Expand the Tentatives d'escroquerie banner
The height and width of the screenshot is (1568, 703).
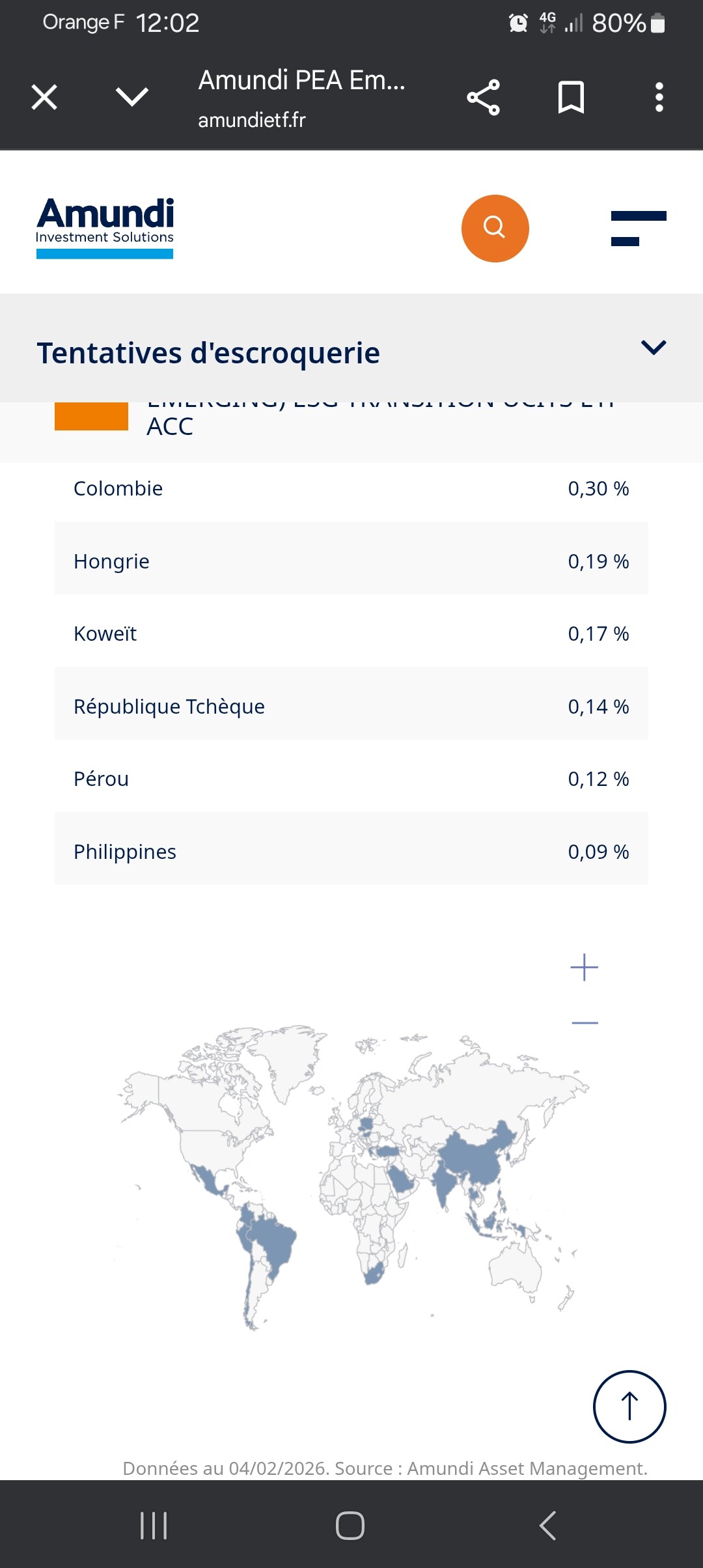[x=654, y=348]
